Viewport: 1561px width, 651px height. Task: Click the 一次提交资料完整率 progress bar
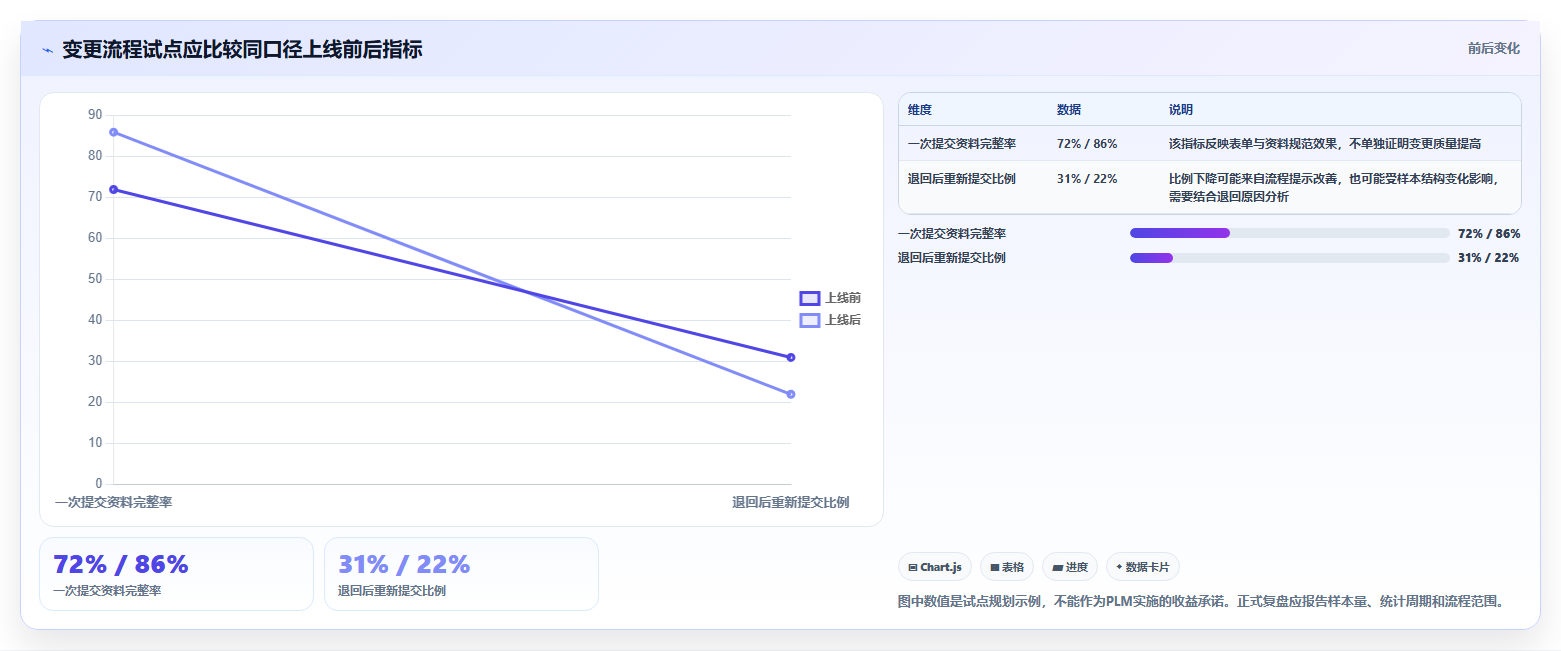click(1289, 233)
